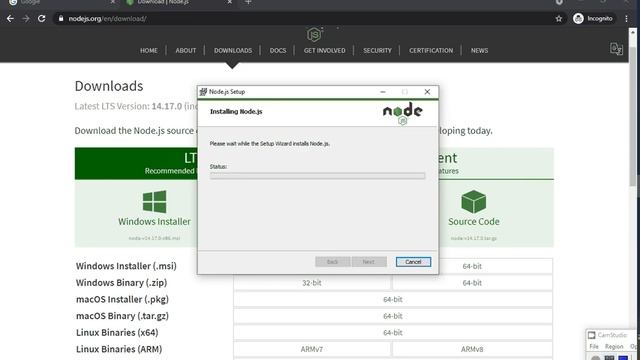The image size is (640, 360).
Task: Reload the page with the refresh icon
Action: click(x=42, y=19)
